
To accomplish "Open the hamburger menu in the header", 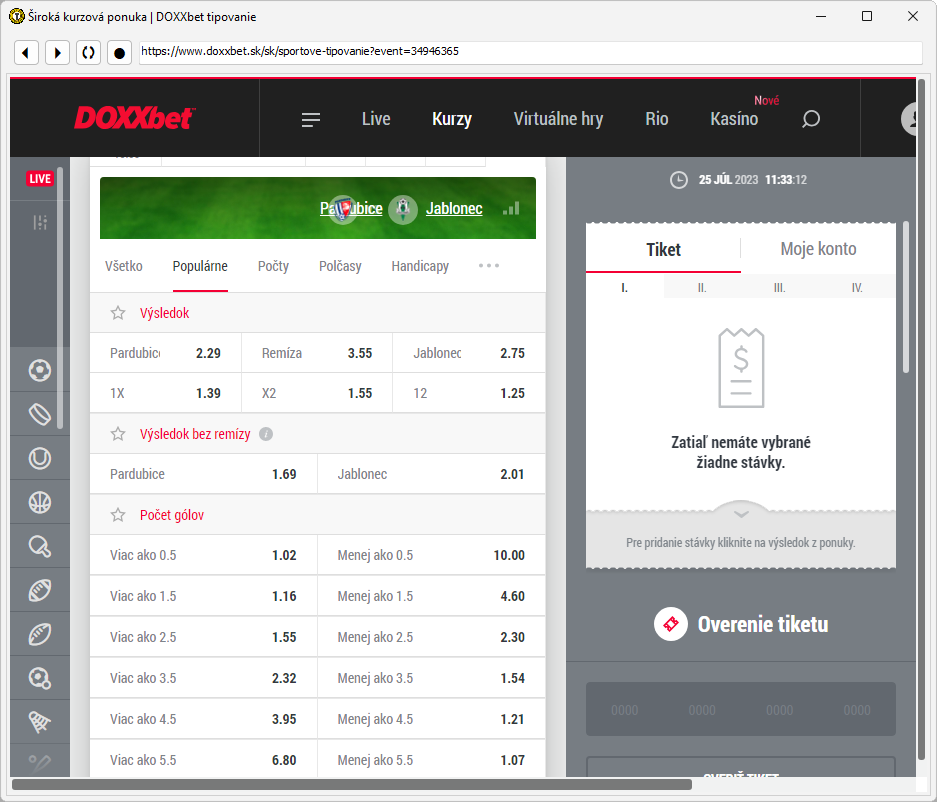I will pos(311,120).
